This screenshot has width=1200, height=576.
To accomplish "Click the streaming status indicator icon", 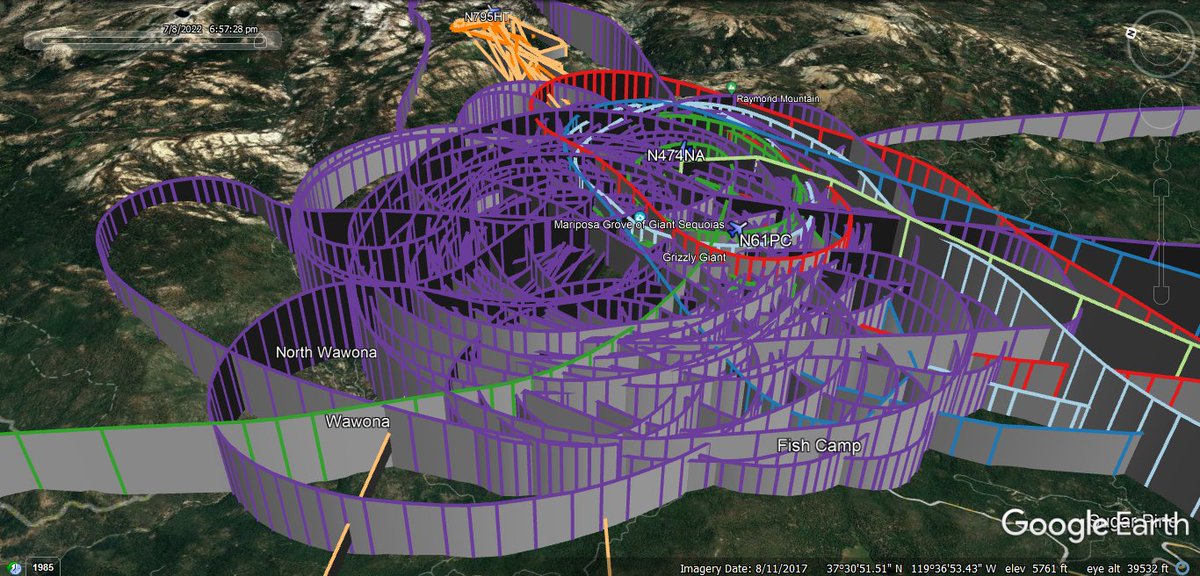I will 1182,567.
